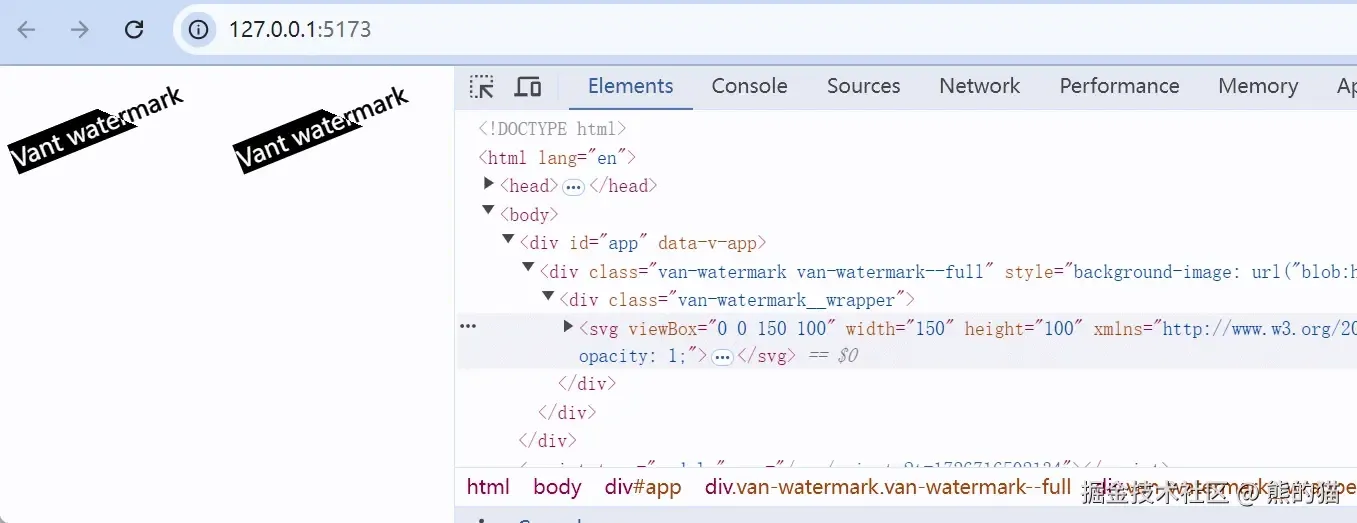Open the Console tab
Image resolution: width=1357 pixels, height=523 pixels.
pos(749,86)
